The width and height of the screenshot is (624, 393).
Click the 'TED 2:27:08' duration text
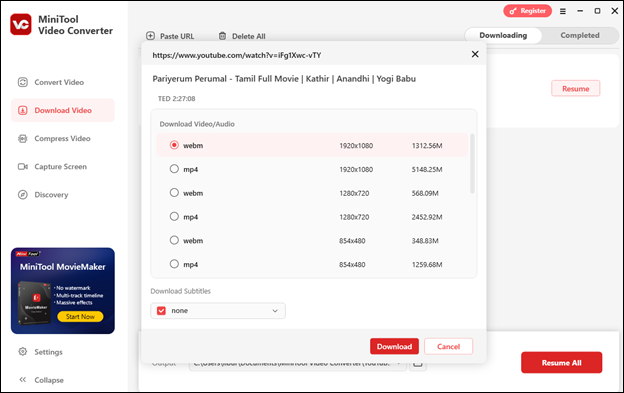176,99
